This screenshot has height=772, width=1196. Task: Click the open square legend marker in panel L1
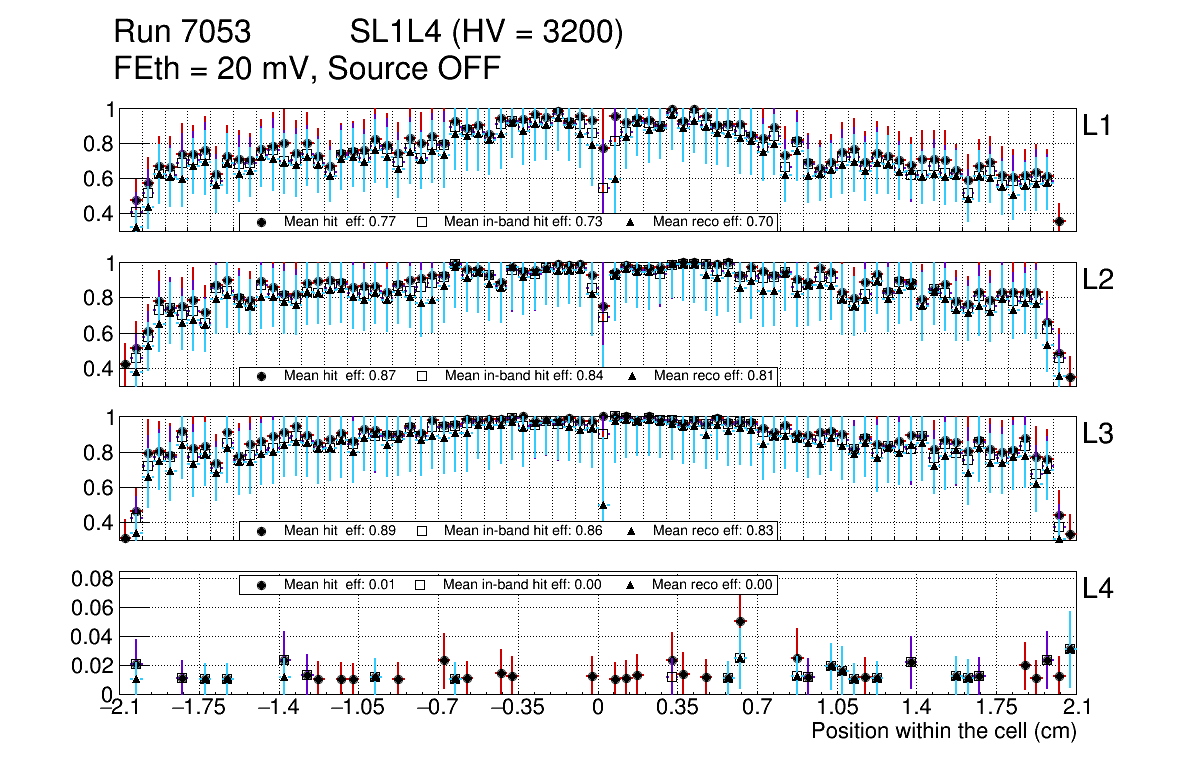pos(422,222)
